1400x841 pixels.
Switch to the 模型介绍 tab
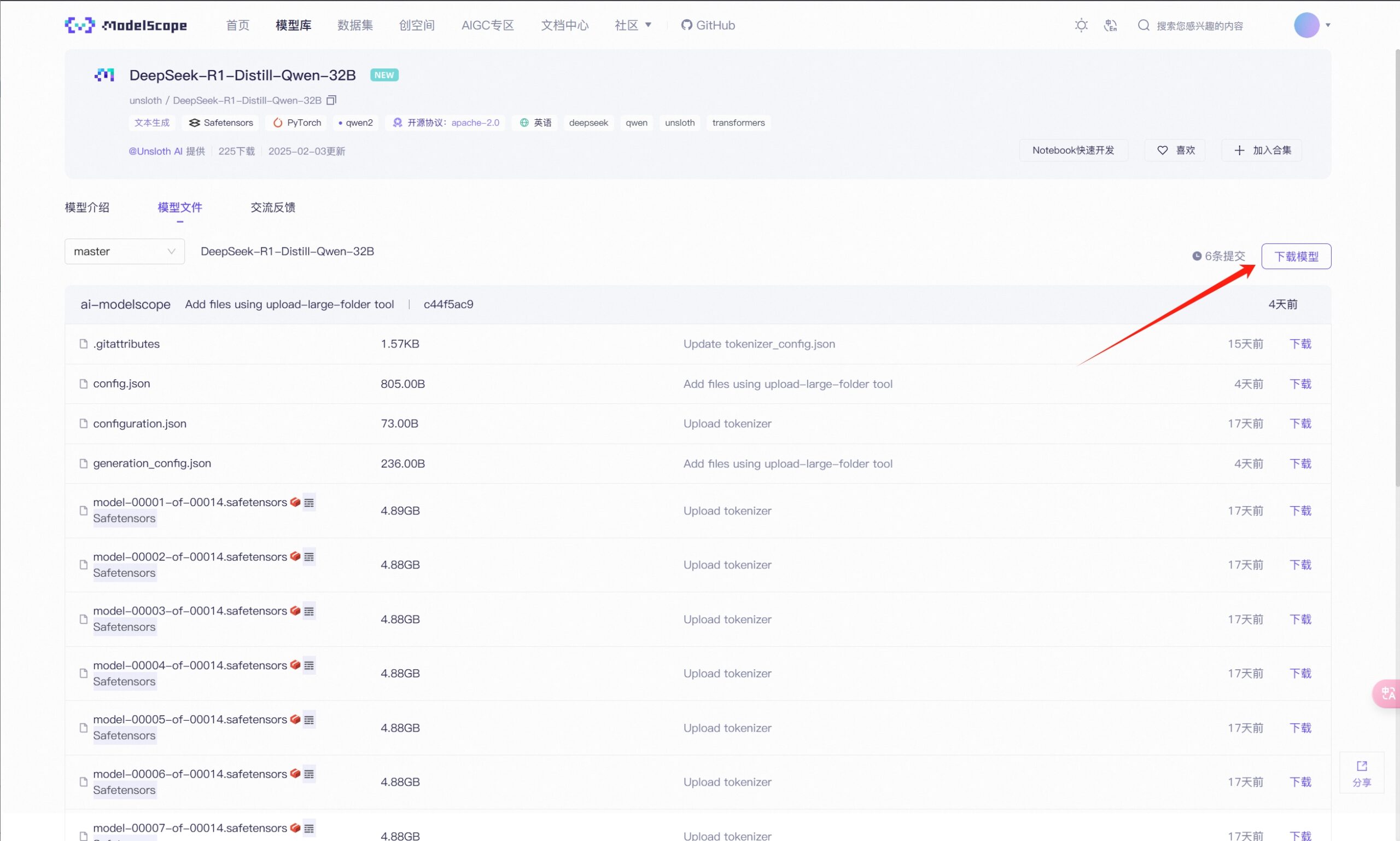[x=86, y=207]
